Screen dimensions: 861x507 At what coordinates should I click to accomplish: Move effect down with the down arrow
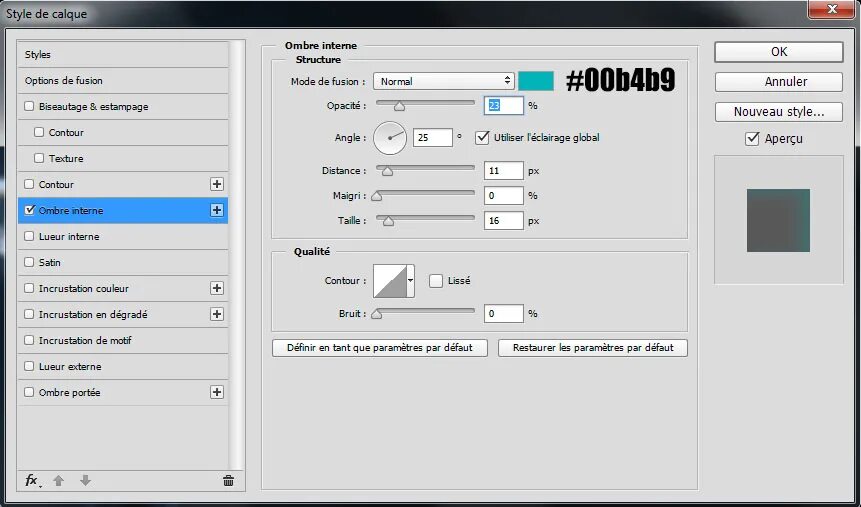(85, 481)
